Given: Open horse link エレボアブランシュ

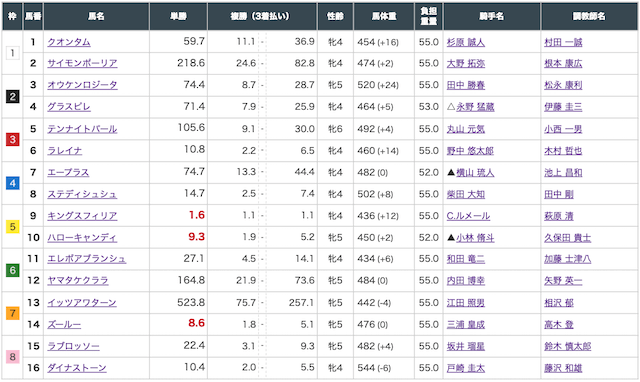Looking at the screenshot, I should click(87, 259).
